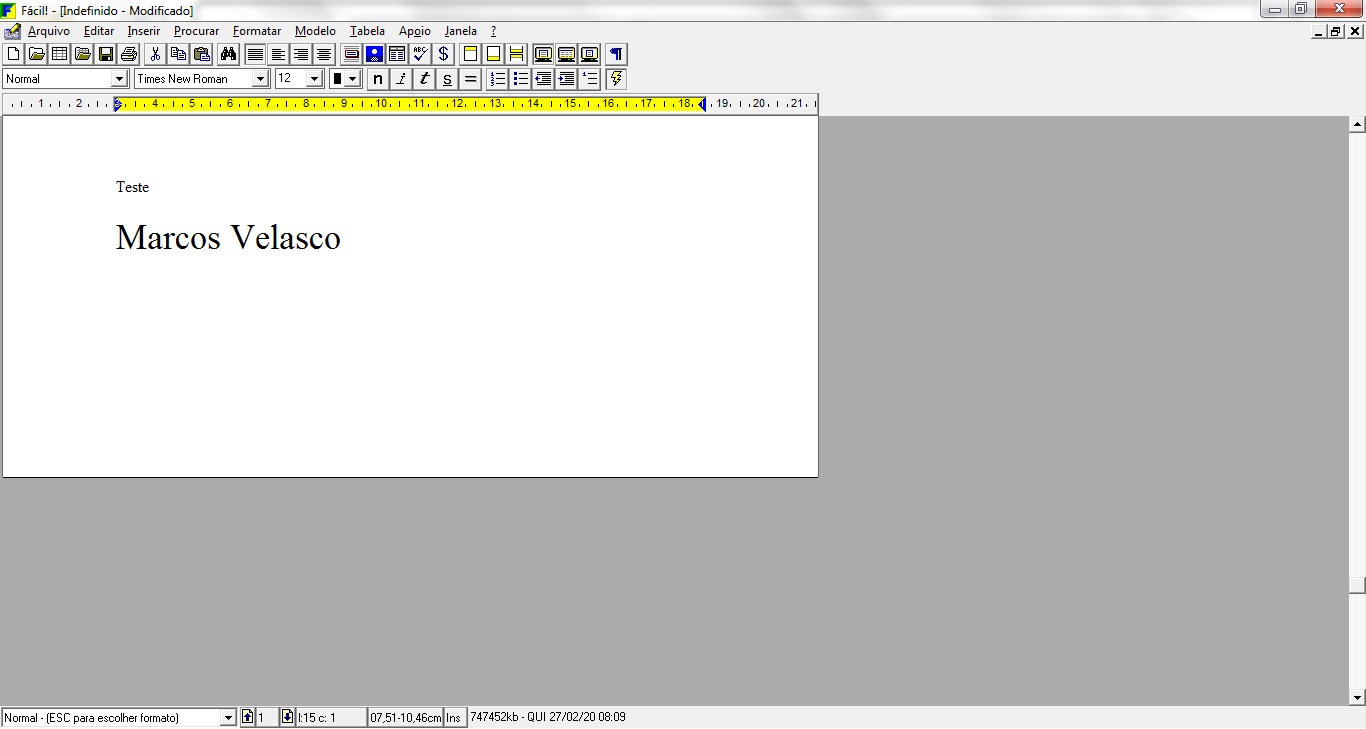Click the New document icon
The width and height of the screenshot is (1366, 729).
pos(13,54)
